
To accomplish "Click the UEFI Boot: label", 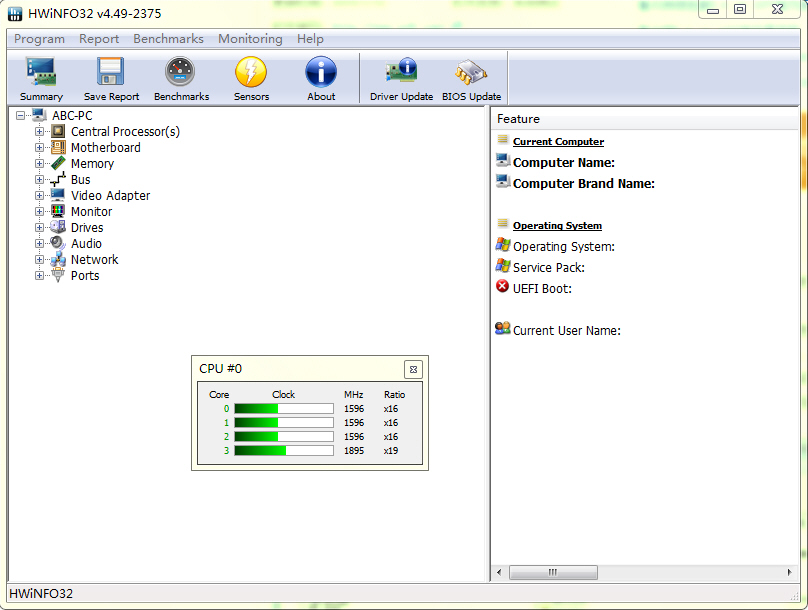I will coord(542,289).
